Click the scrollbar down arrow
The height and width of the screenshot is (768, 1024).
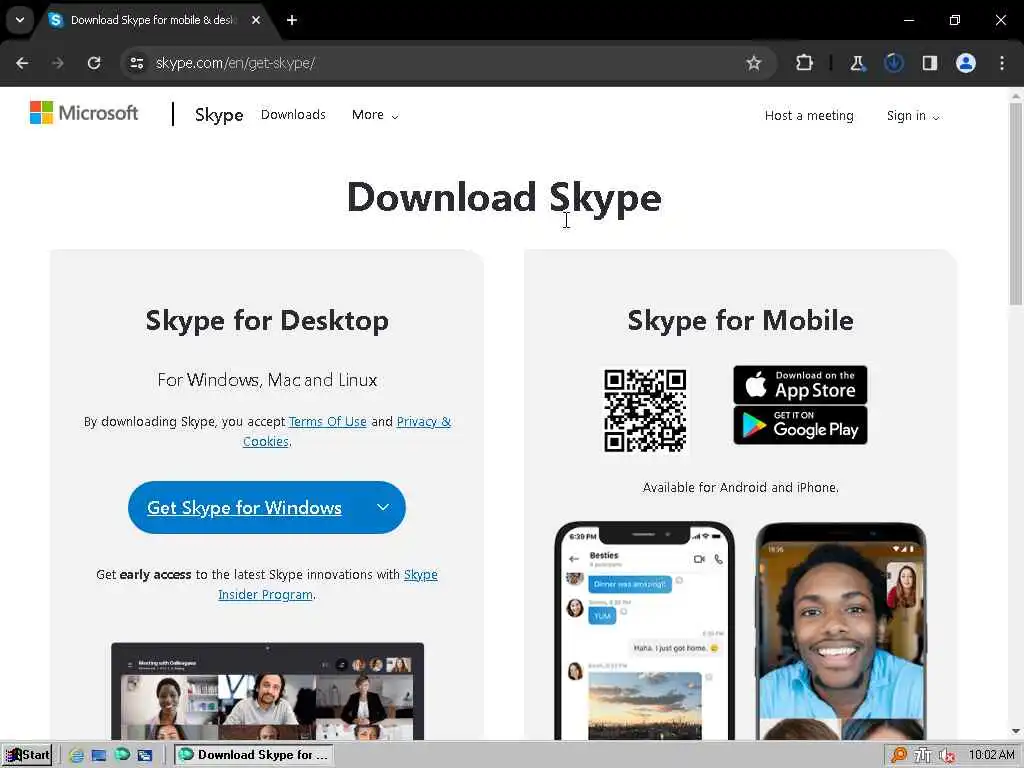click(x=1016, y=731)
